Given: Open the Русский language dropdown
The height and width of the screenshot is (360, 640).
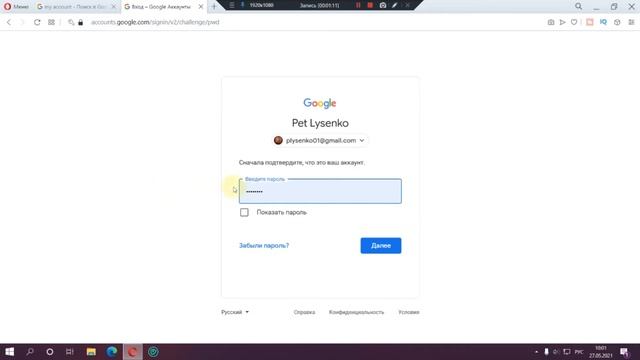Looking at the screenshot, I should point(235,312).
